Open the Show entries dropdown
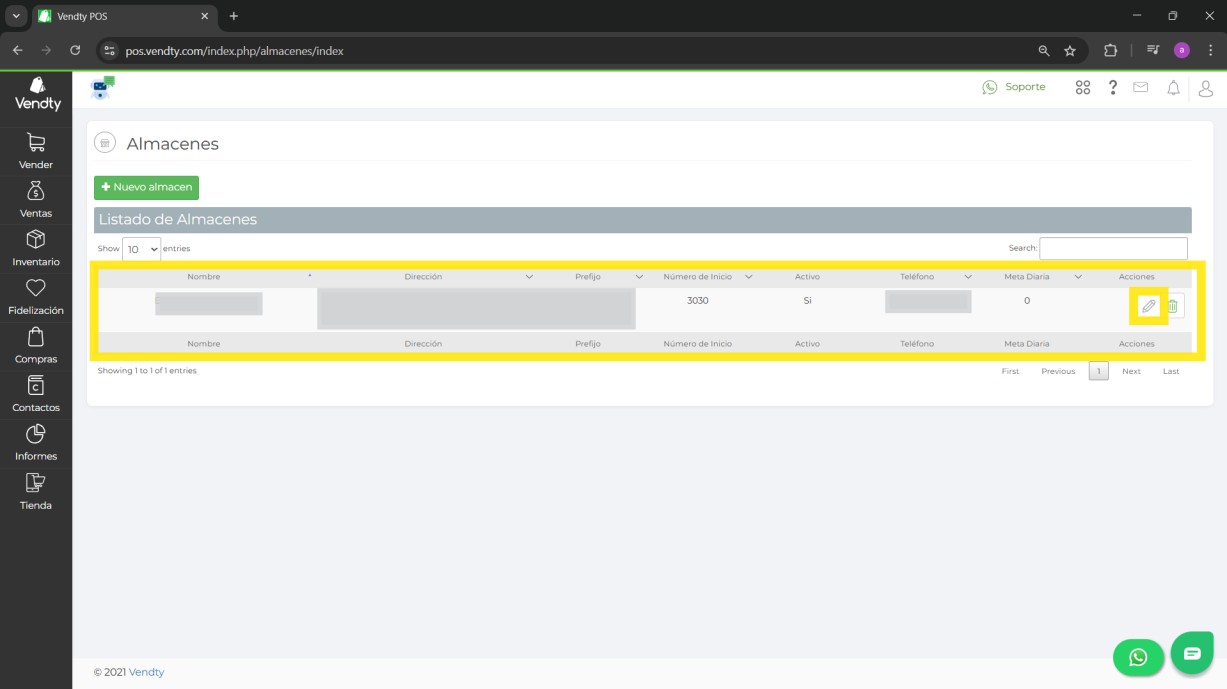Screen dimensions: 1227x689 pos(141,249)
